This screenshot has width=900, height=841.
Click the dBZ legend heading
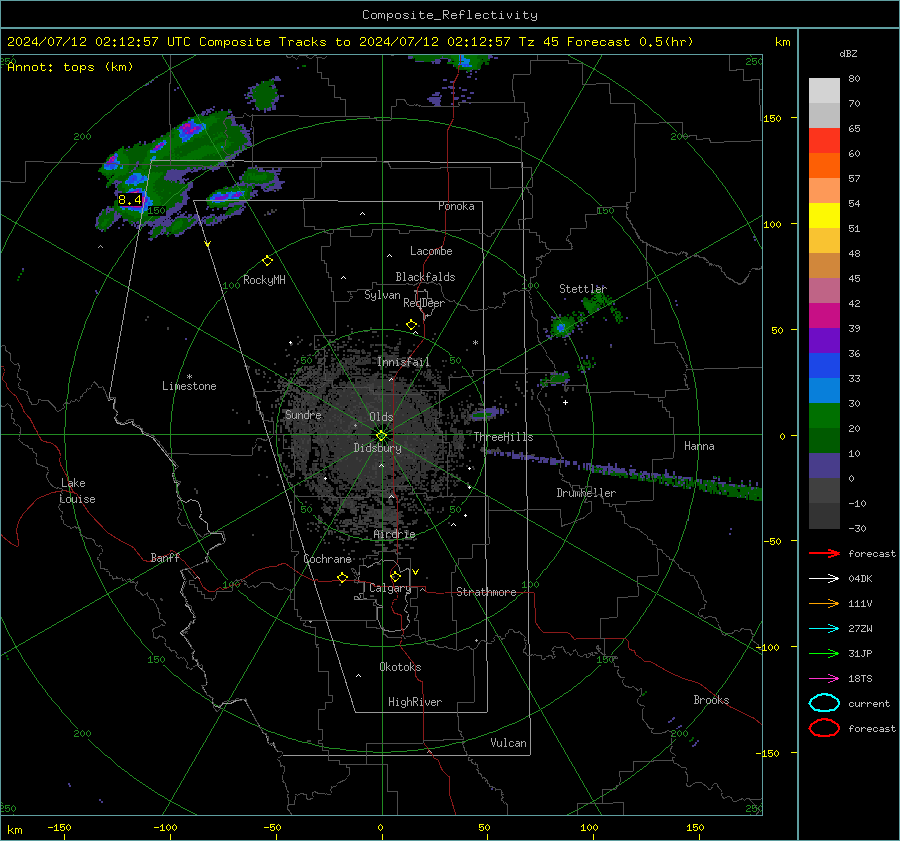848,53
